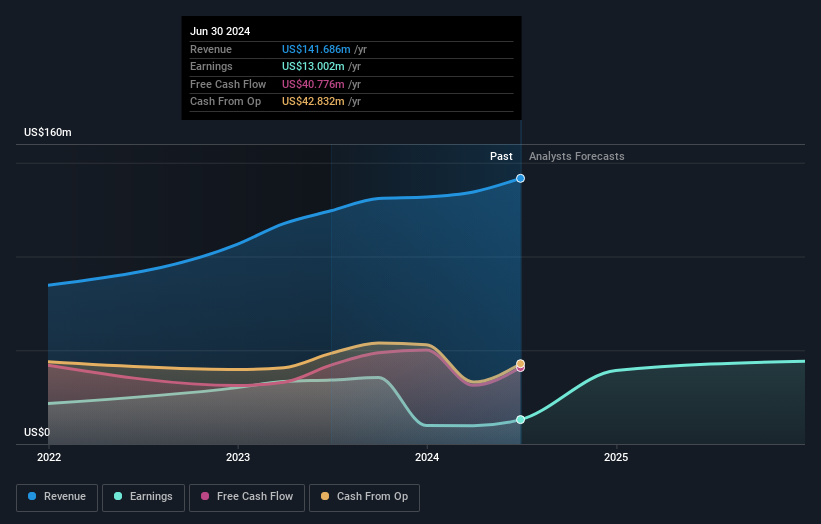Toggle the Earnings legend button
This screenshot has width=821, height=524.
pos(143,497)
